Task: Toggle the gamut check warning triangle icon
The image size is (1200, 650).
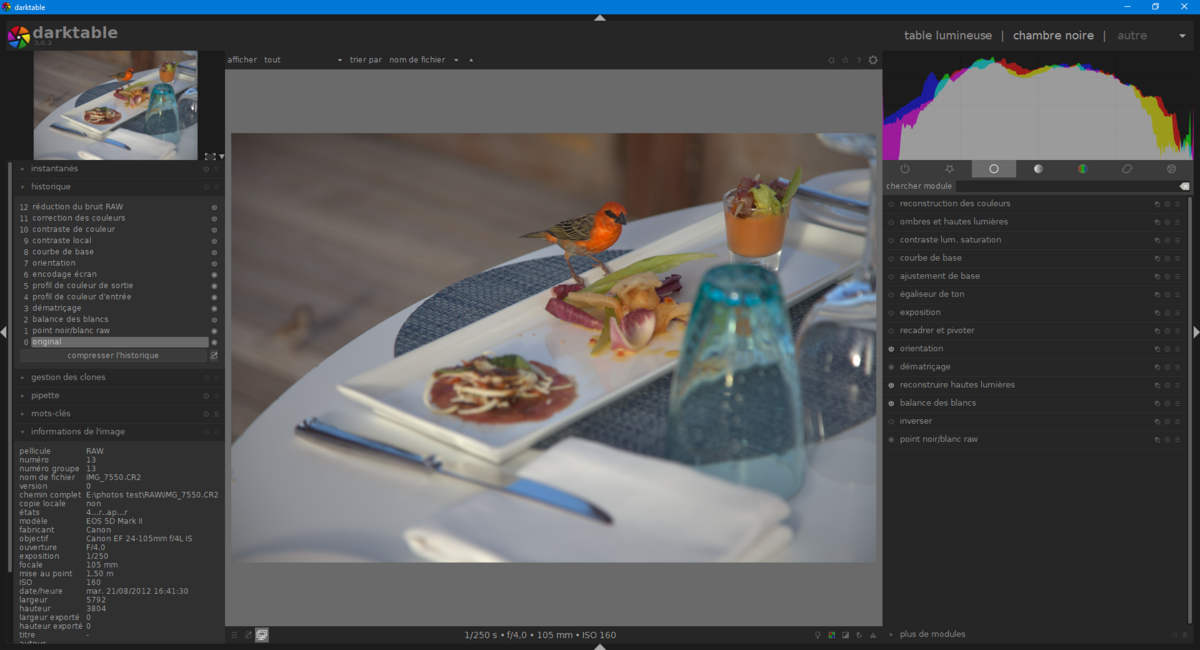Action: point(873,635)
